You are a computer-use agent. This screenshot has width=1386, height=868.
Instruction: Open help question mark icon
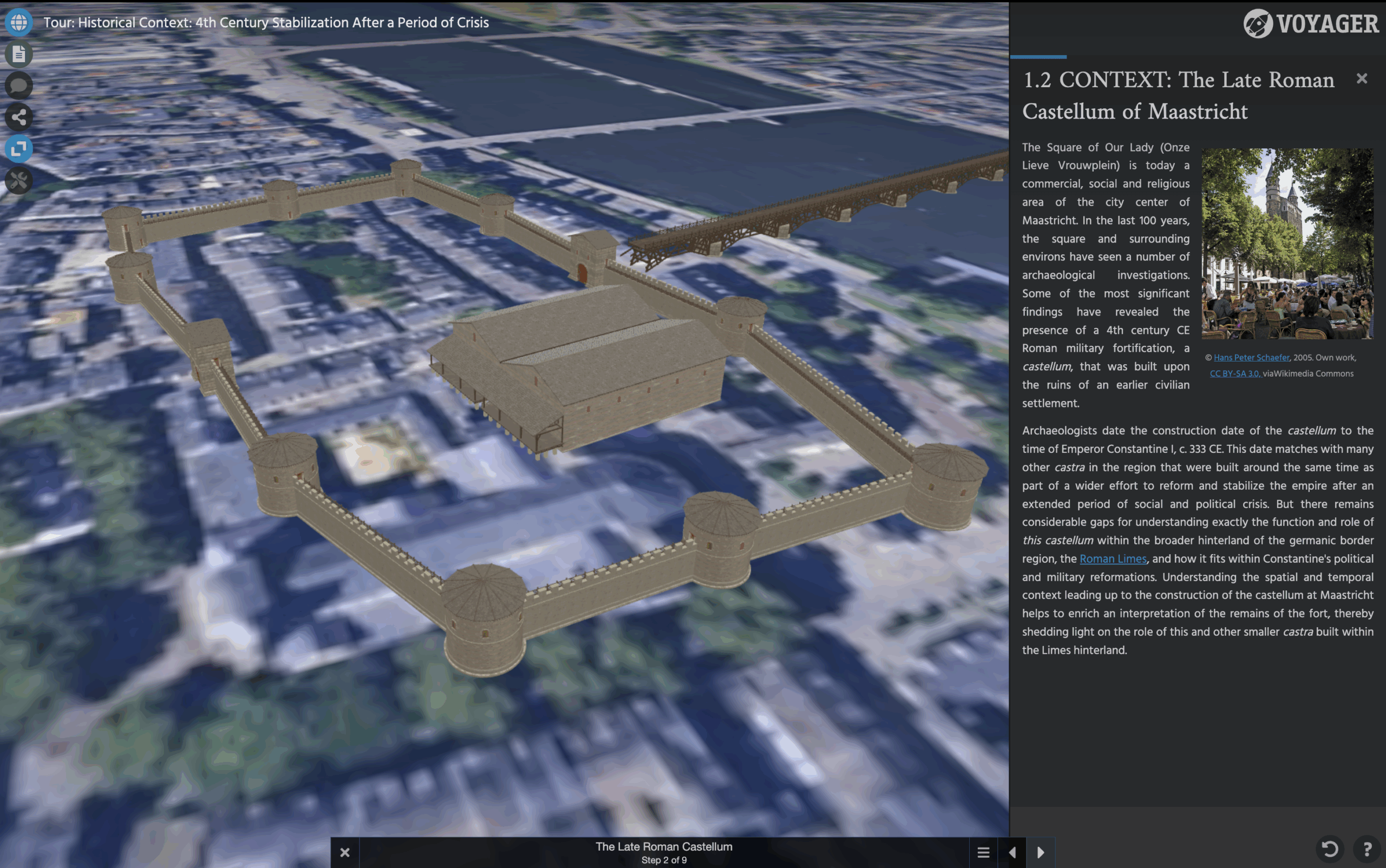pos(1367,849)
